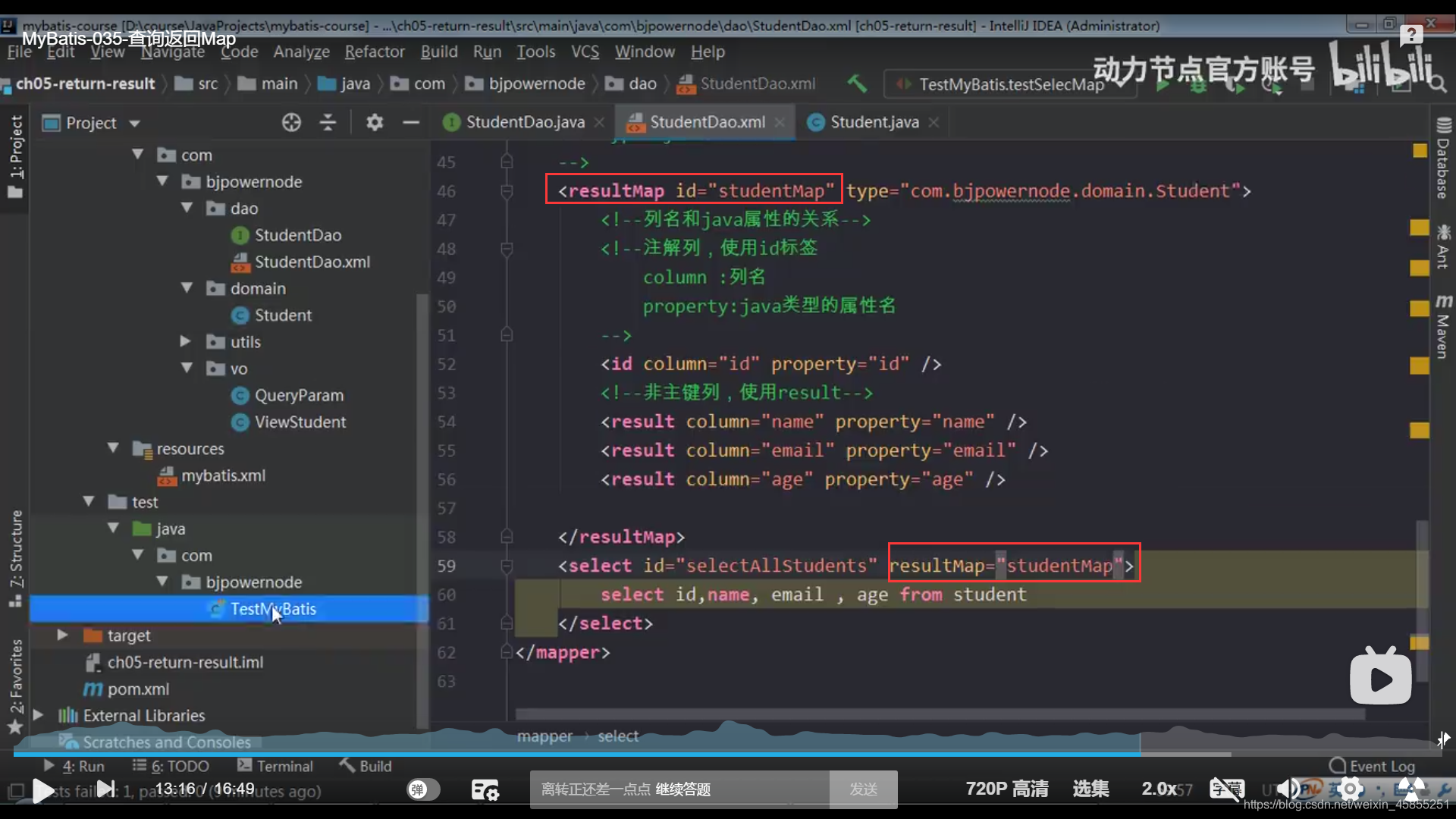Viewport: 1456px width, 819px height.
Task: Click the question mark help icon
Action: (1411, 35)
